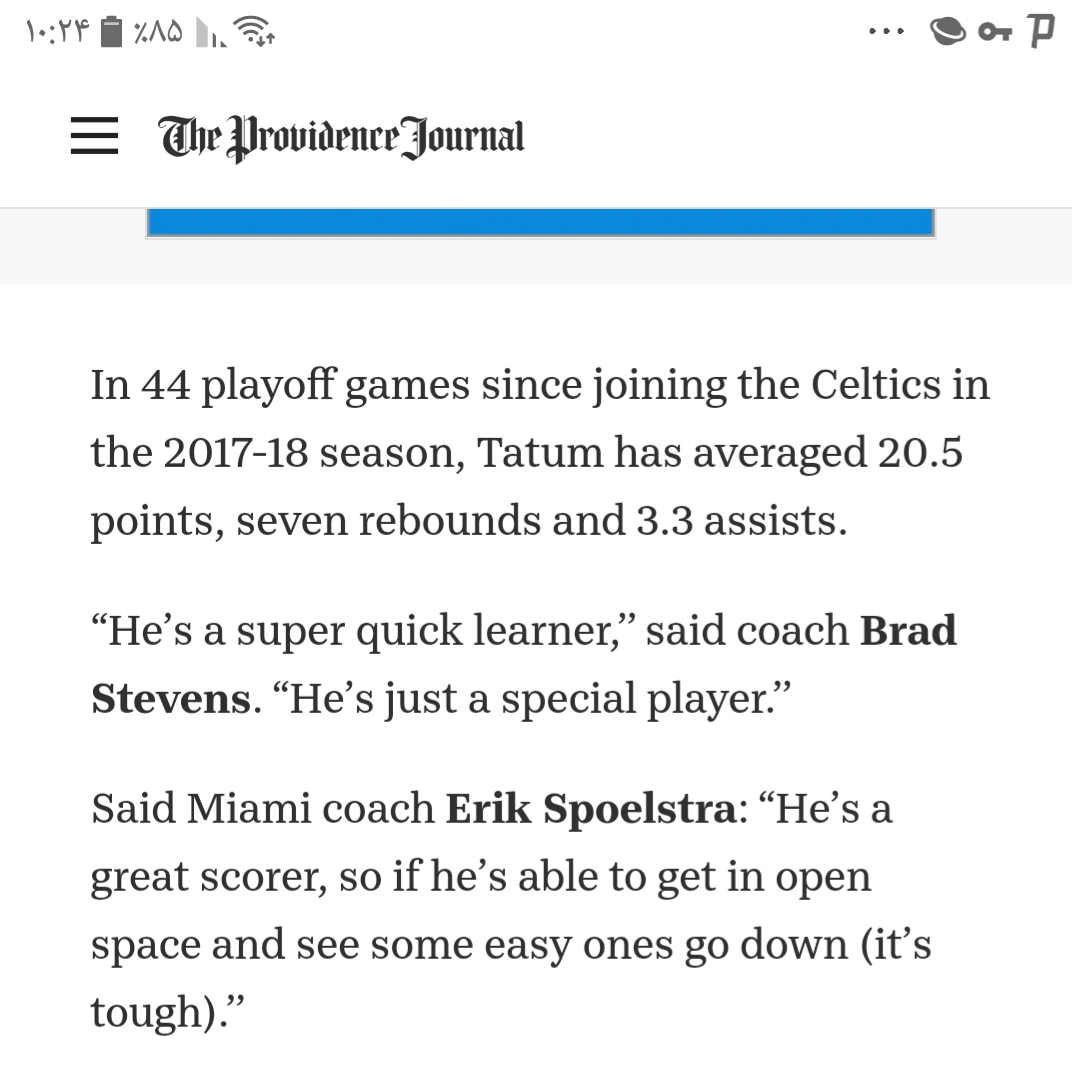
Task: Tap the status bar clock time
Action: click(57, 31)
